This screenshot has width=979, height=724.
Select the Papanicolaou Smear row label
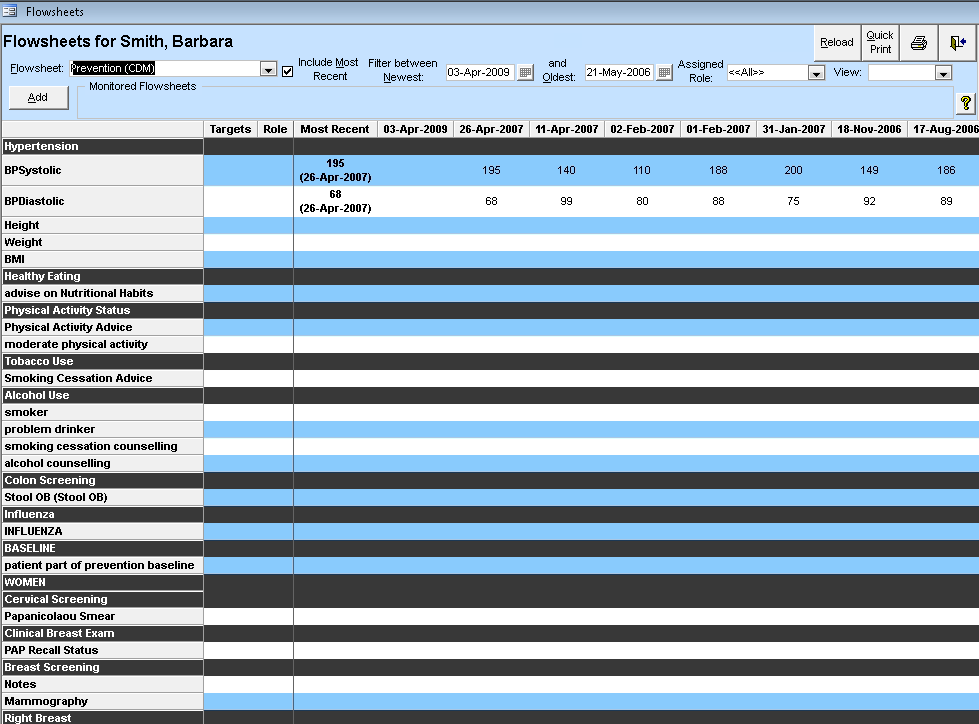coord(102,616)
